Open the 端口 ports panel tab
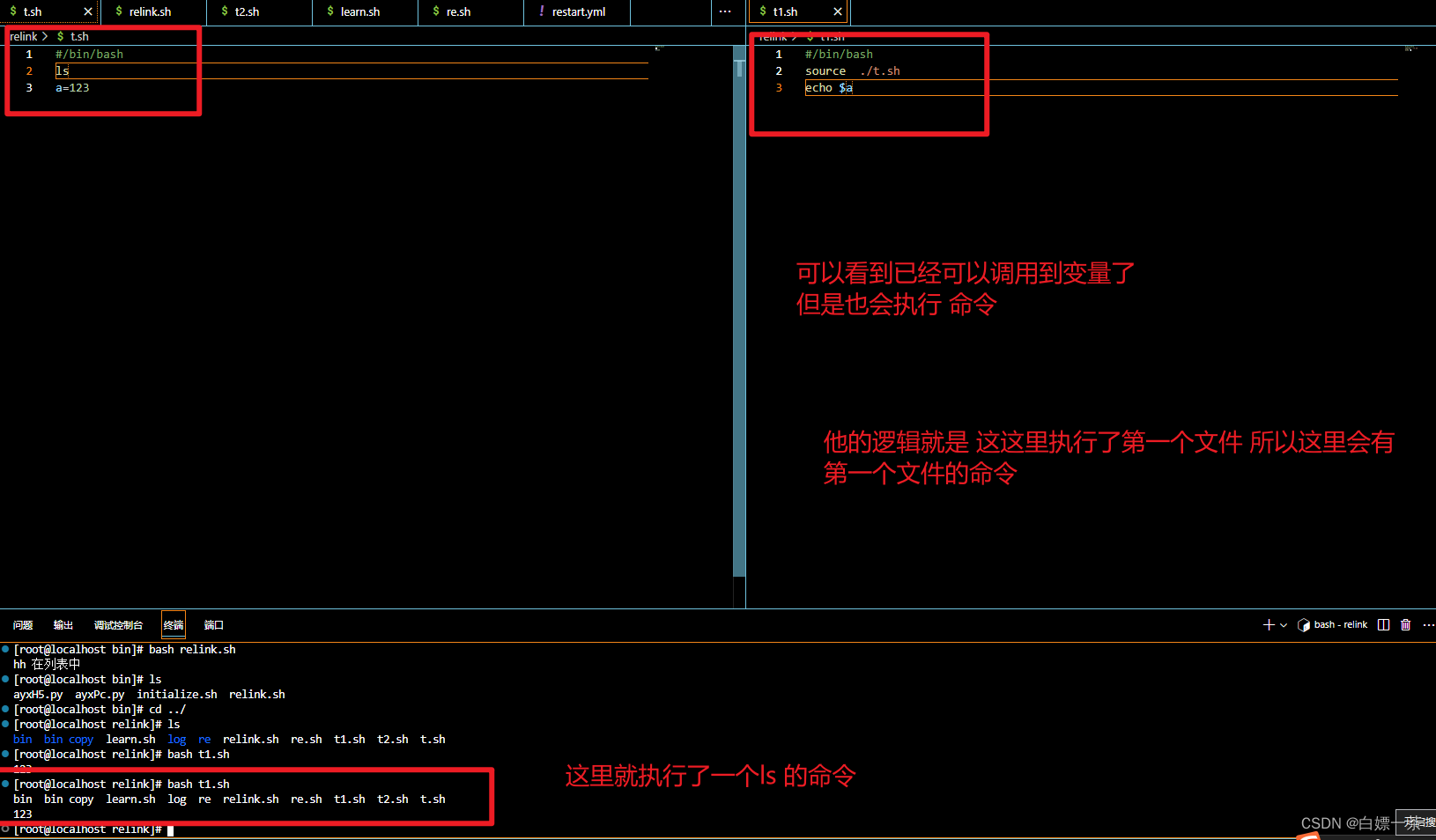Image resolution: width=1436 pixels, height=840 pixels. pyautogui.click(x=214, y=625)
